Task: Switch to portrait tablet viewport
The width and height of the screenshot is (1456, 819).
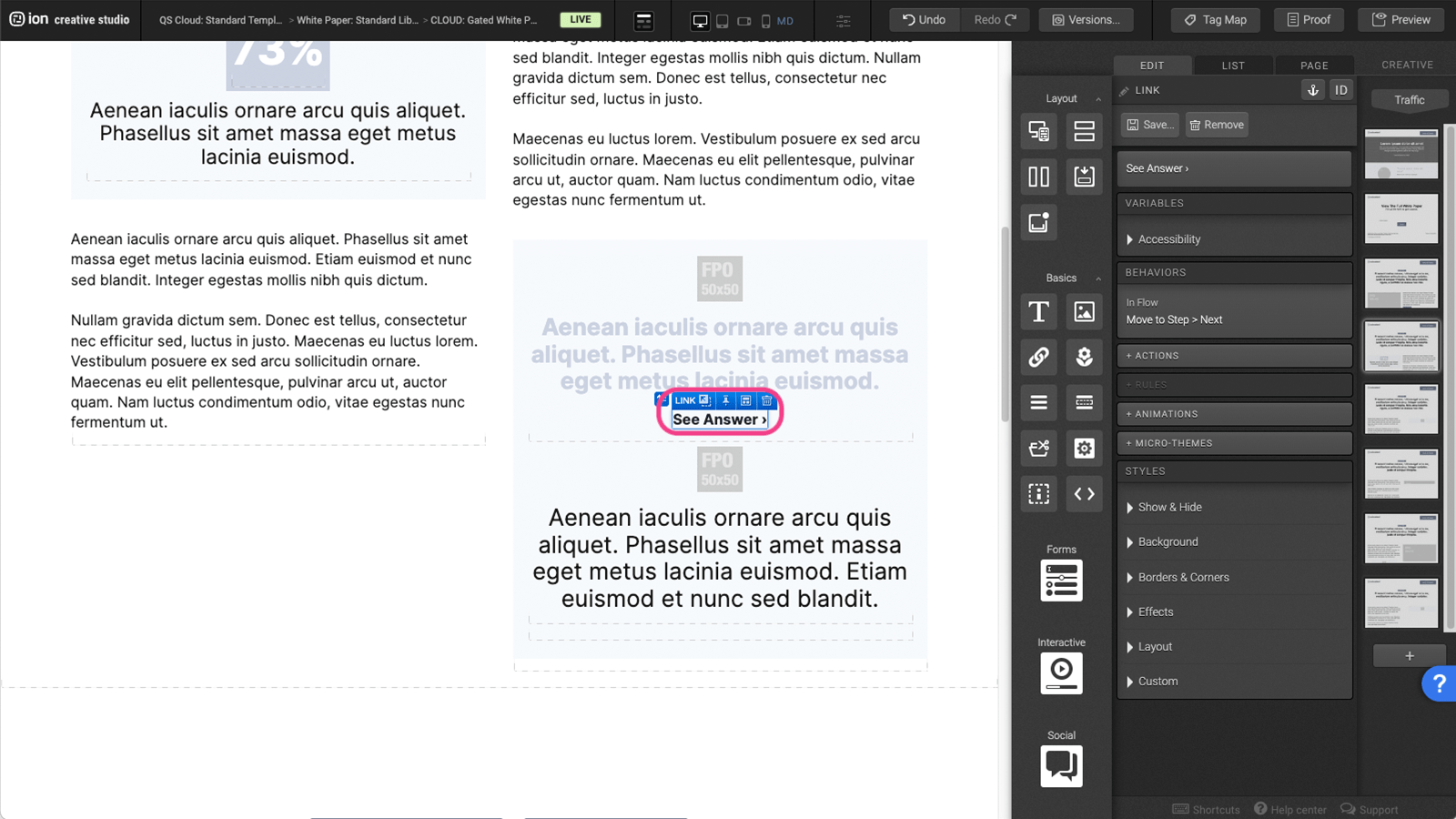Action: coord(722,21)
